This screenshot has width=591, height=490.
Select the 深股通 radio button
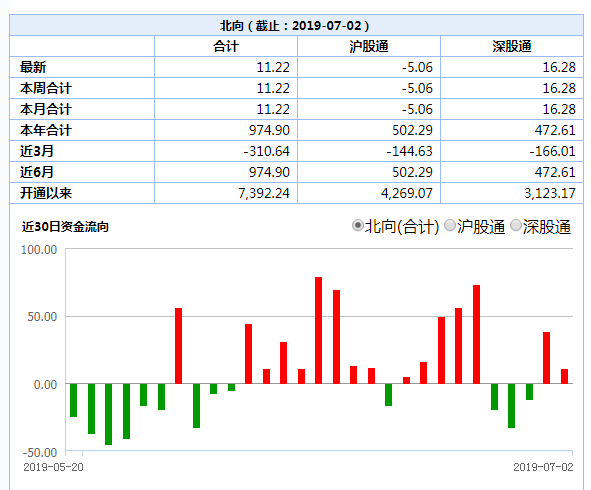516,226
